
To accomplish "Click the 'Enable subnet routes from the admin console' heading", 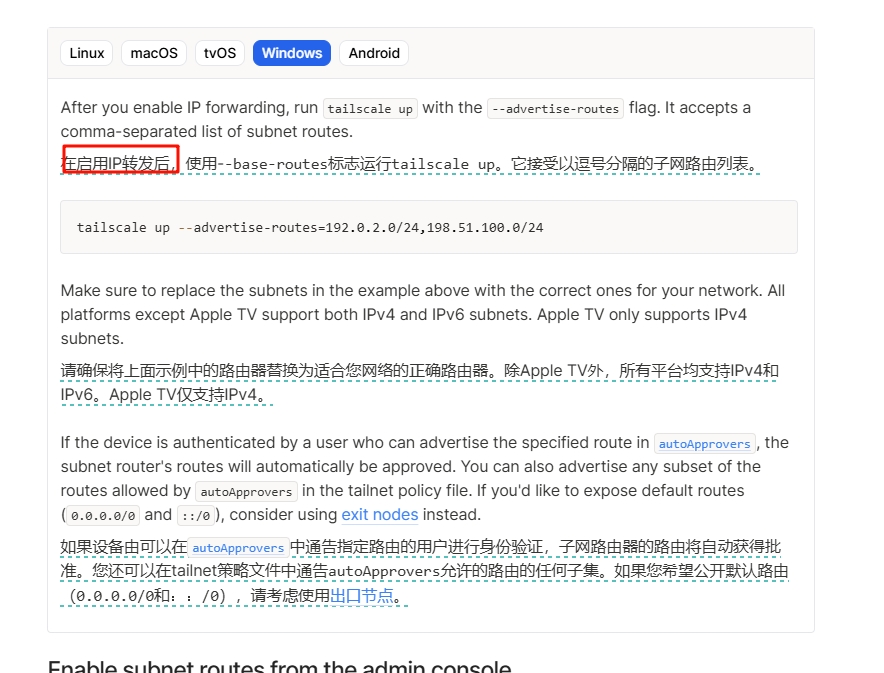I will pyautogui.click(x=280, y=666).
